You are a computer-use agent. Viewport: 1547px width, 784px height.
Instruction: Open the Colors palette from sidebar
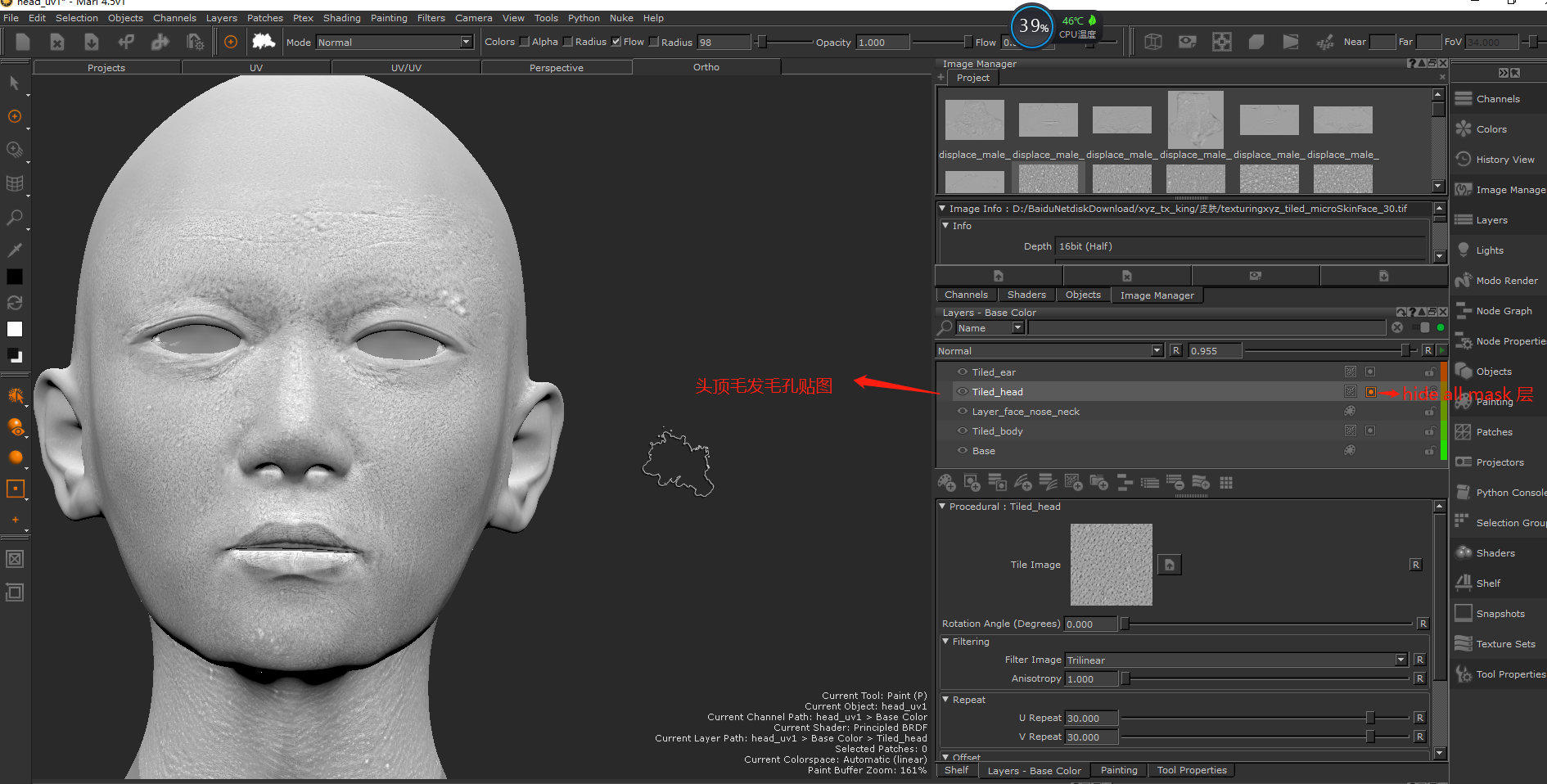point(1491,129)
